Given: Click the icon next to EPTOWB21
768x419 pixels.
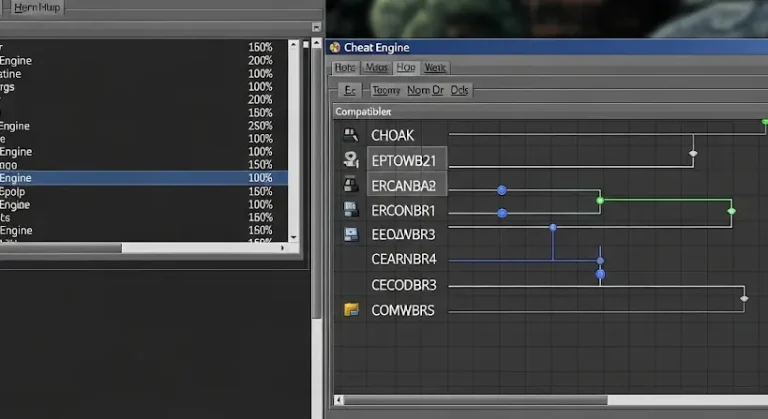Looking at the screenshot, I should click(351, 159).
